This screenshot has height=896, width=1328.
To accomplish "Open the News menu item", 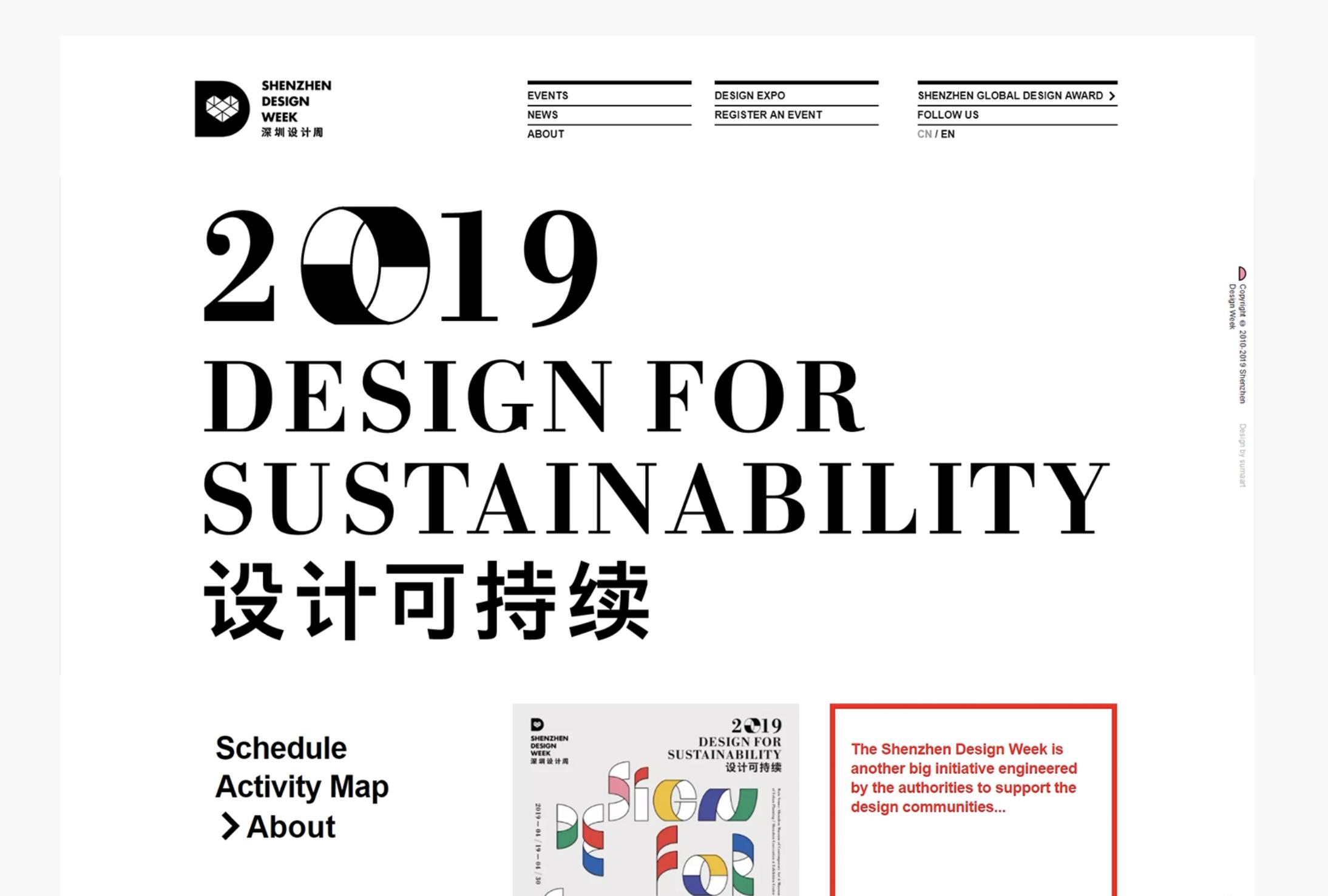I will (542, 115).
